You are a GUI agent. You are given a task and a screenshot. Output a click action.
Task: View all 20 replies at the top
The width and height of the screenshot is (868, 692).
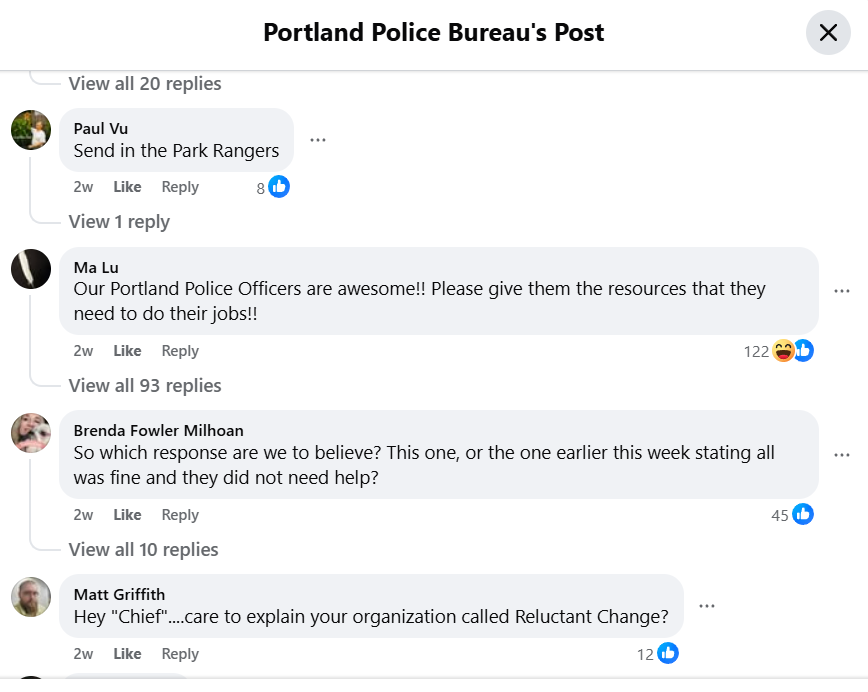(x=144, y=84)
